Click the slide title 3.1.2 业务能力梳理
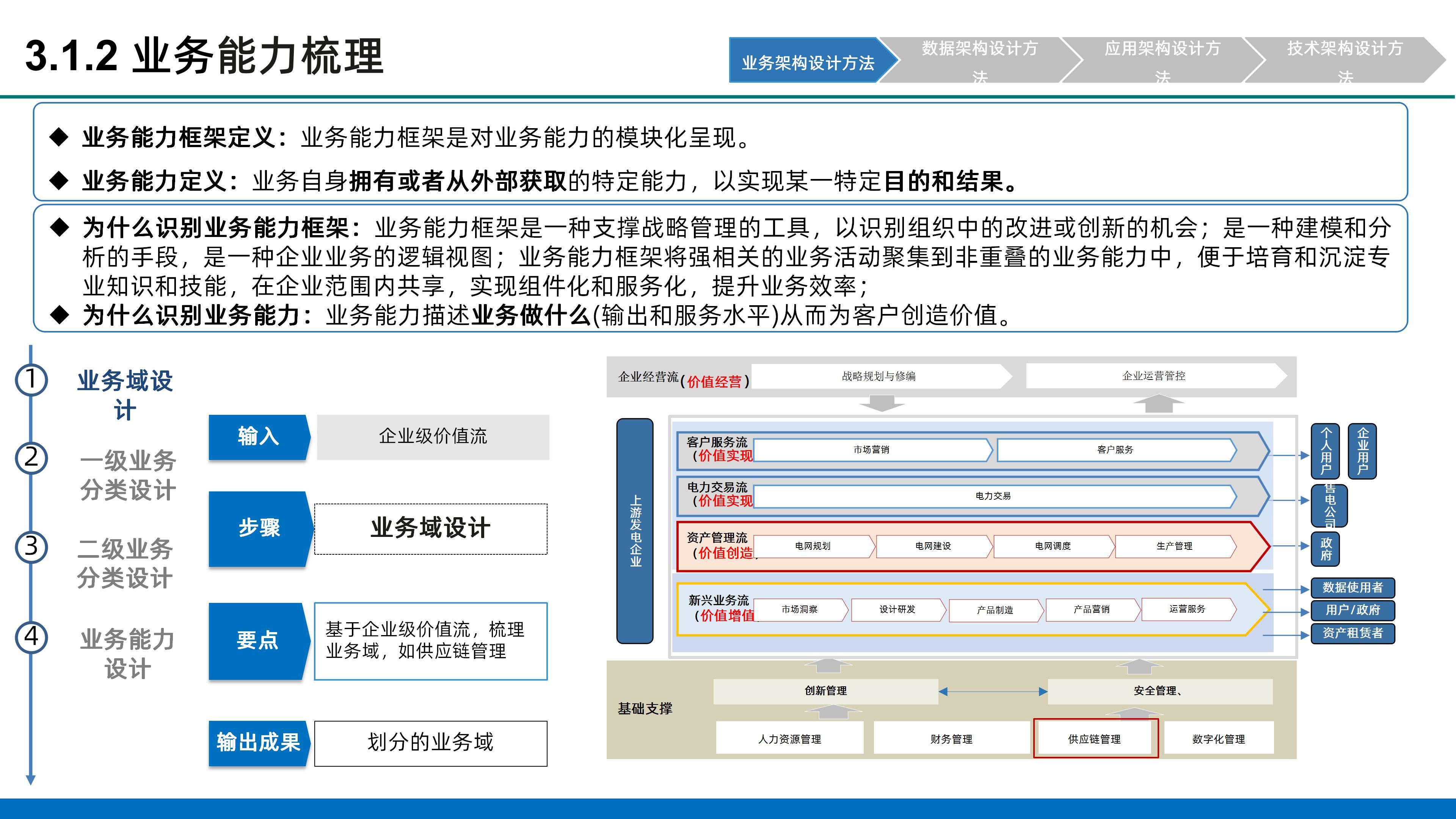Screen dimensions: 1456x819 point(204,56)
